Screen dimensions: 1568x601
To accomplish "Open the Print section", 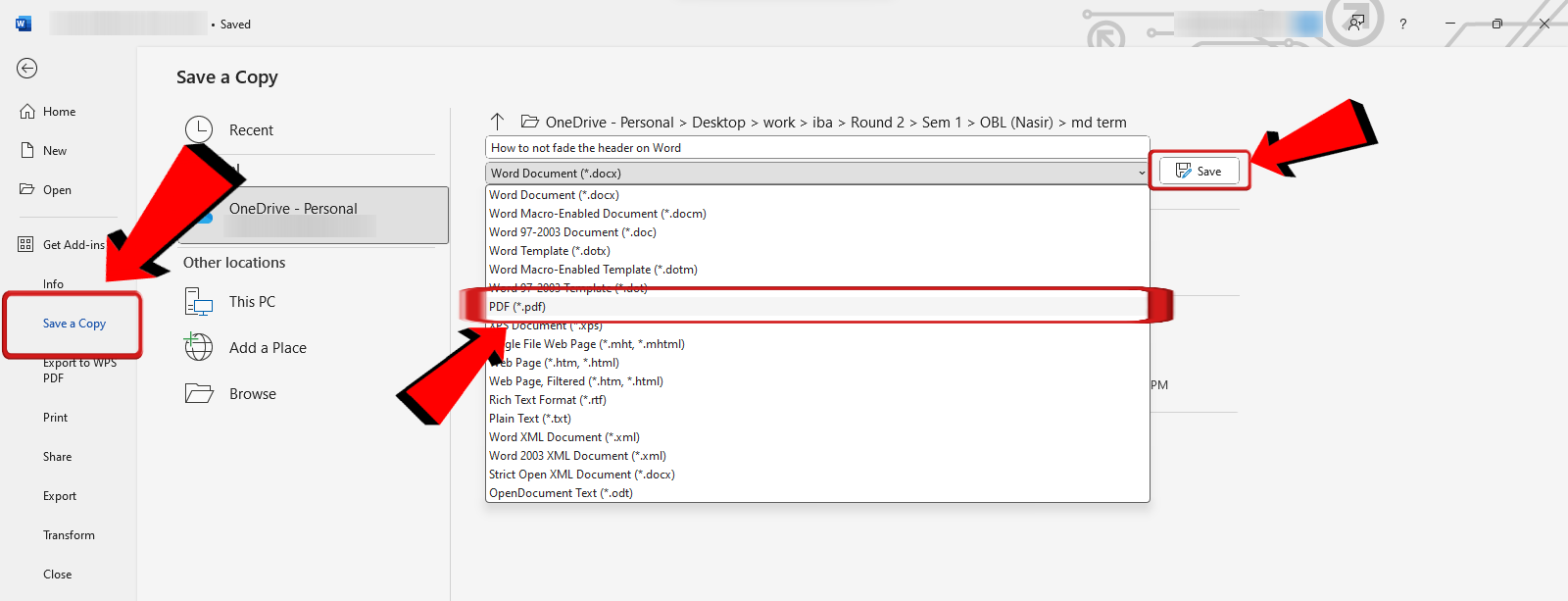I will coord(55,418).
